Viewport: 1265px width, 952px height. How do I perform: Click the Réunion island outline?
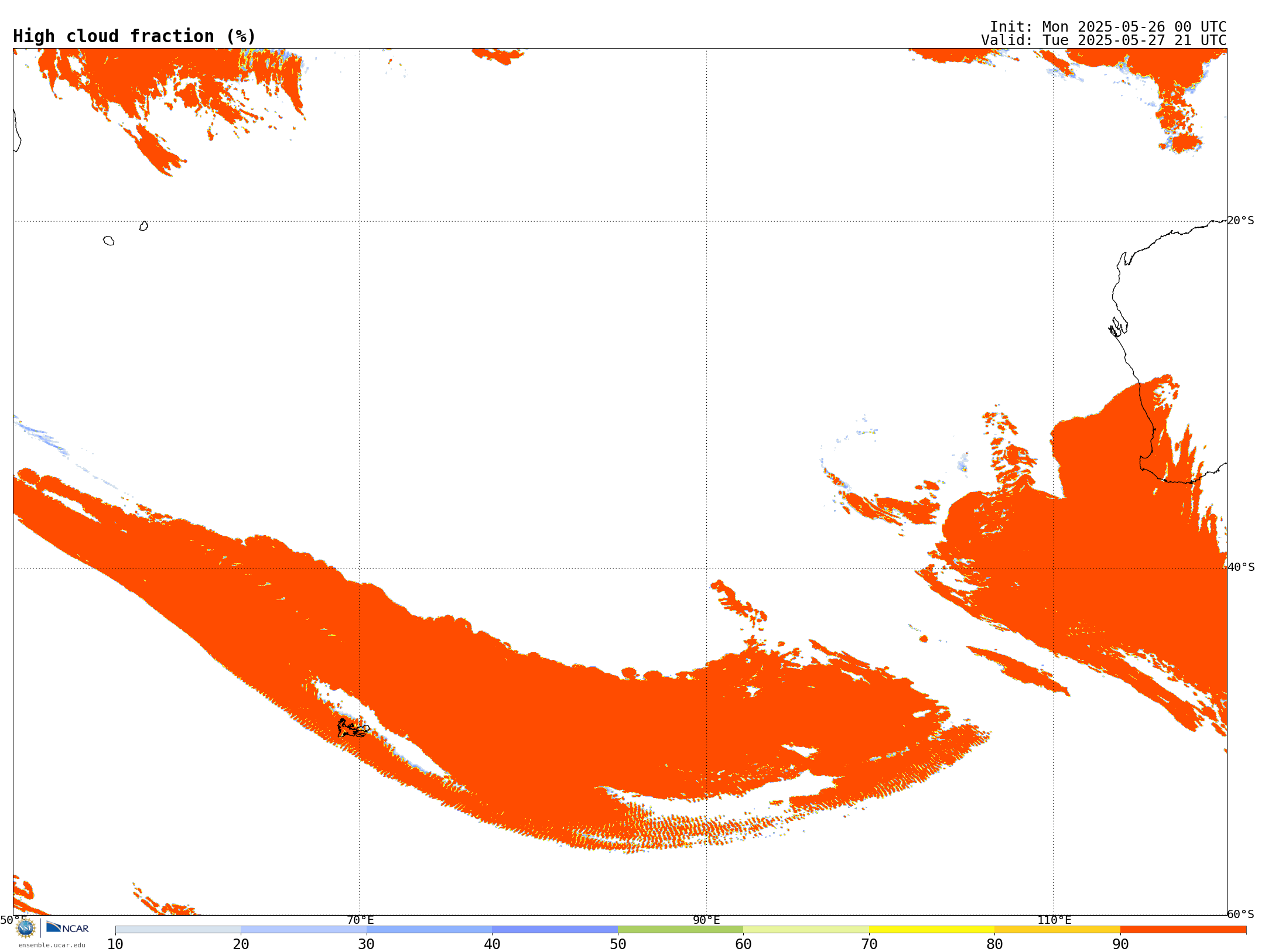pos(108,241)
